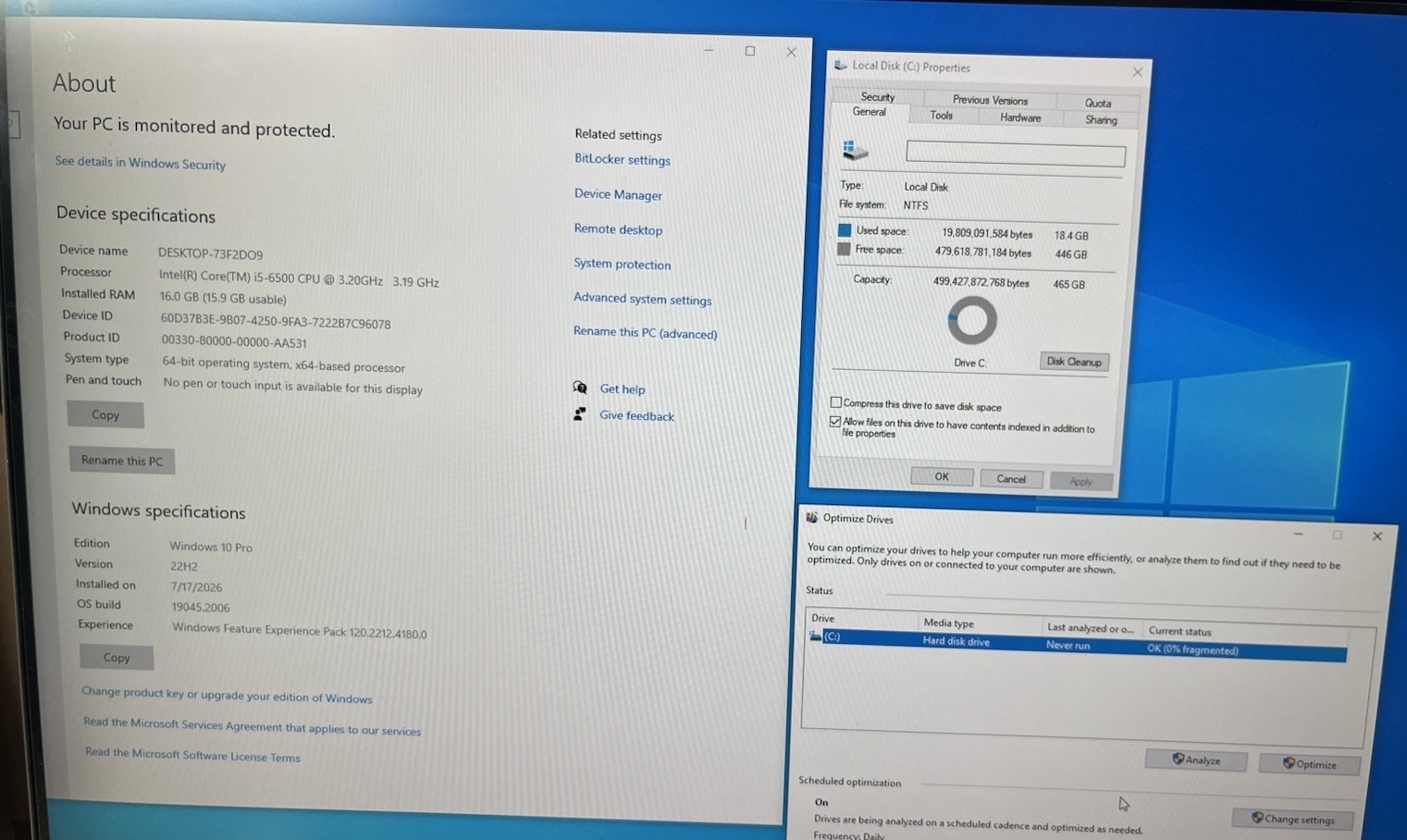Click the Change settings button
Viewport: 1407px width, 840px height.
pyautogui.click(x=1292, y=819)
